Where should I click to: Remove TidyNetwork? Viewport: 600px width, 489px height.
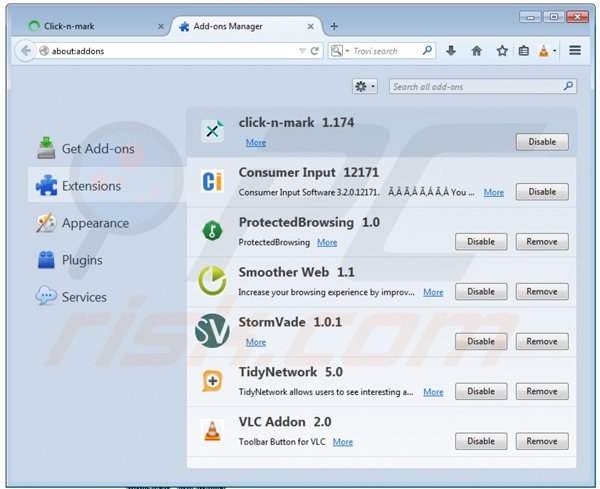pyautogui.click(x=542, y=391)
